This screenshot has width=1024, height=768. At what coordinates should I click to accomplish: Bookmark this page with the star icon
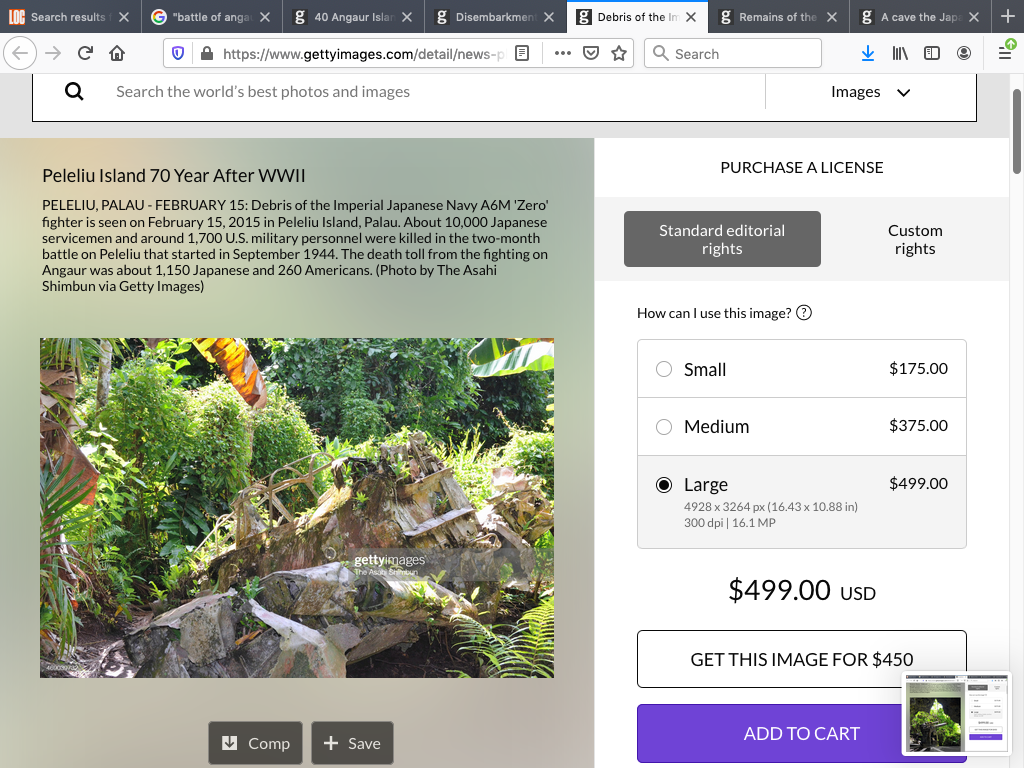click(619, 54)
